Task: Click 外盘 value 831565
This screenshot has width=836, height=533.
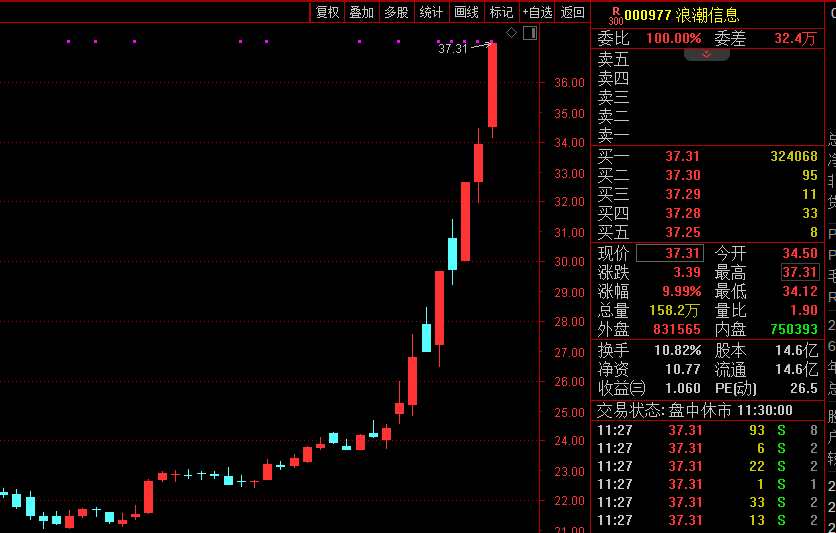Action: click(677, 329)
